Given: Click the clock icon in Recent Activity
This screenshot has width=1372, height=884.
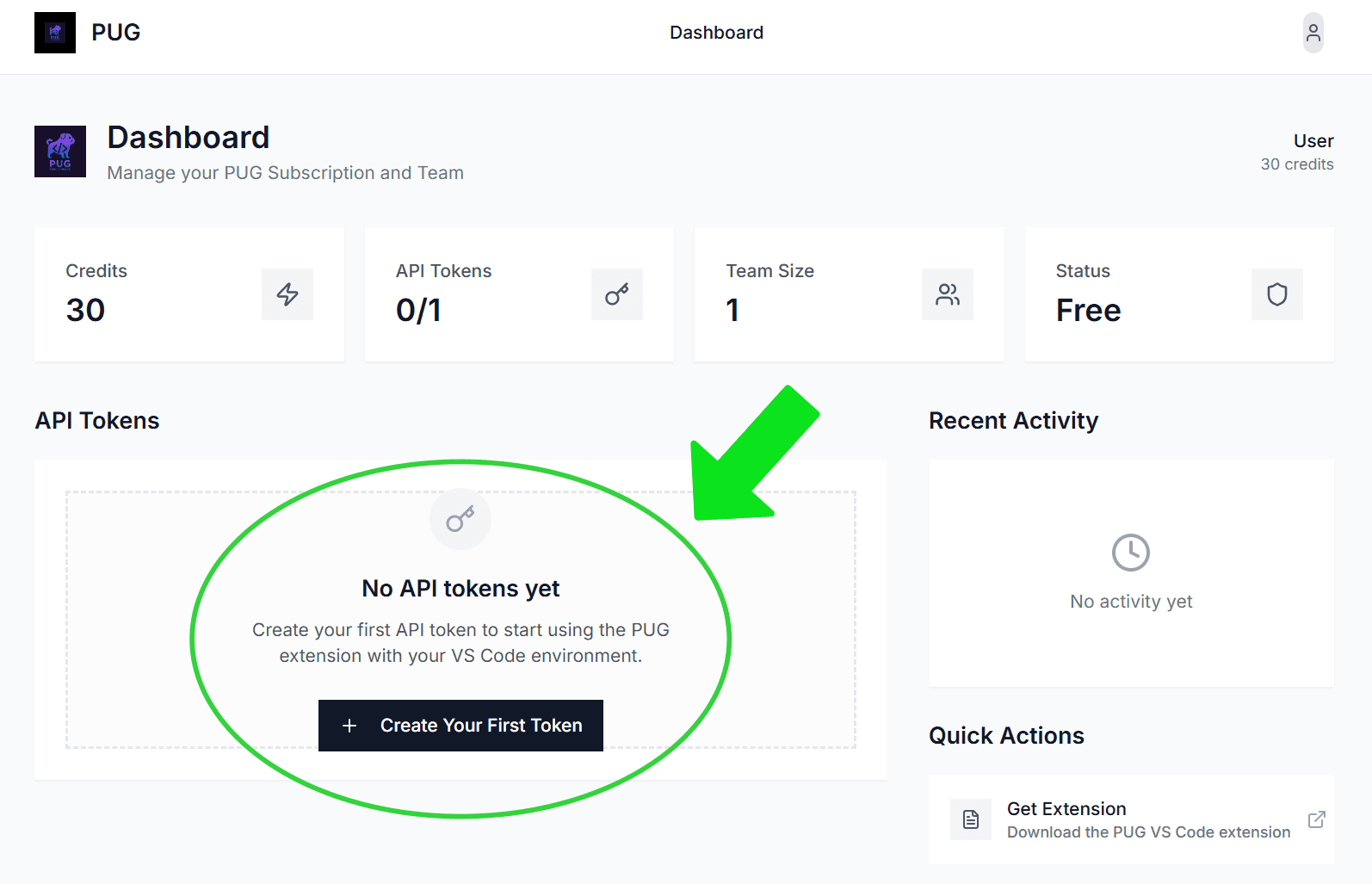Looking at the screenshot, I should pos(1131,553).
